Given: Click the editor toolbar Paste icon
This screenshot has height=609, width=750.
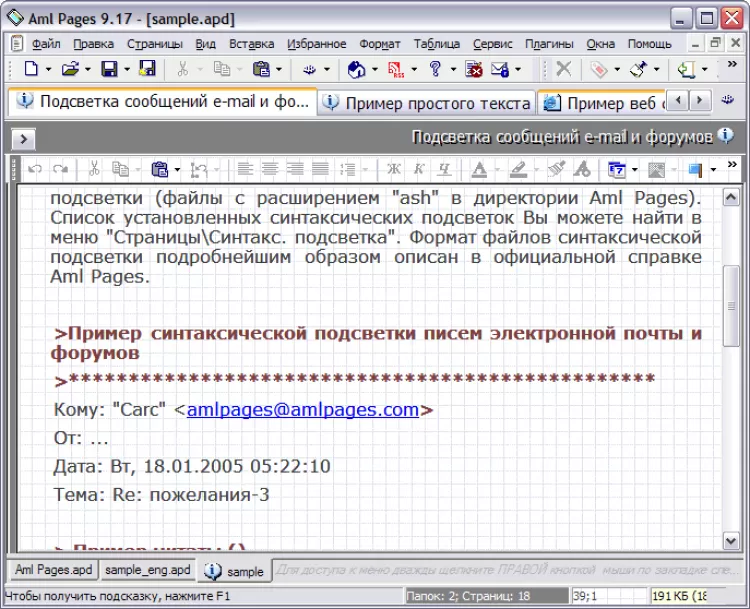Looking at the screenshot, I should click(x=160, y=169).
